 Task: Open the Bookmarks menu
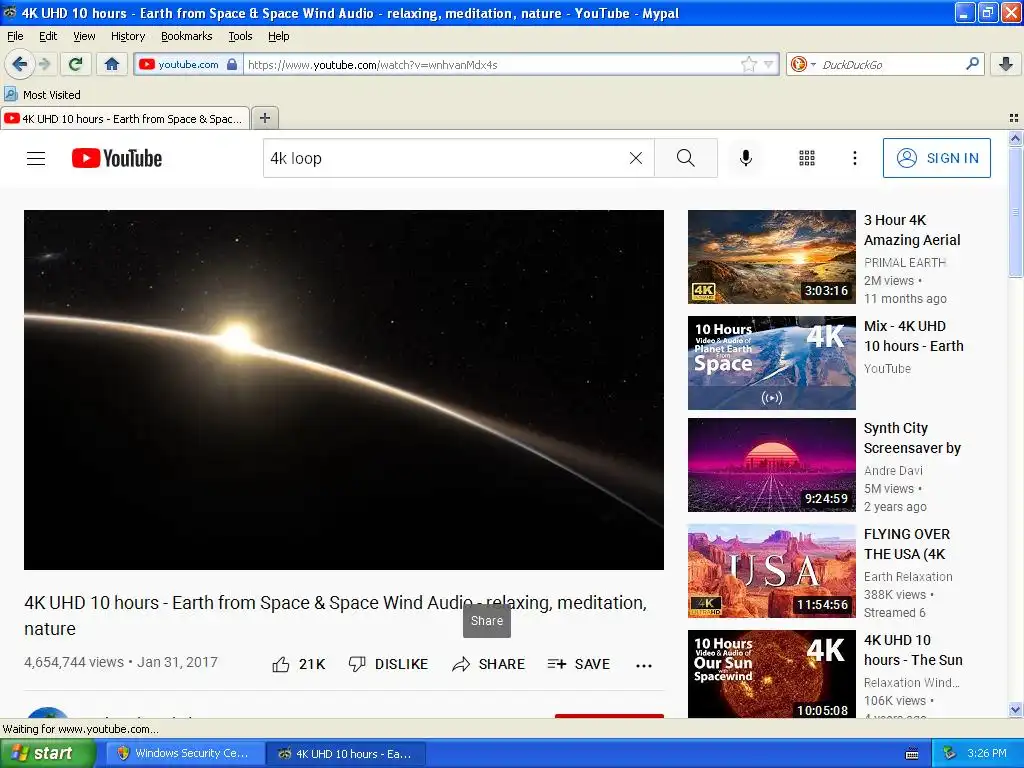click(x=186, y=36)
